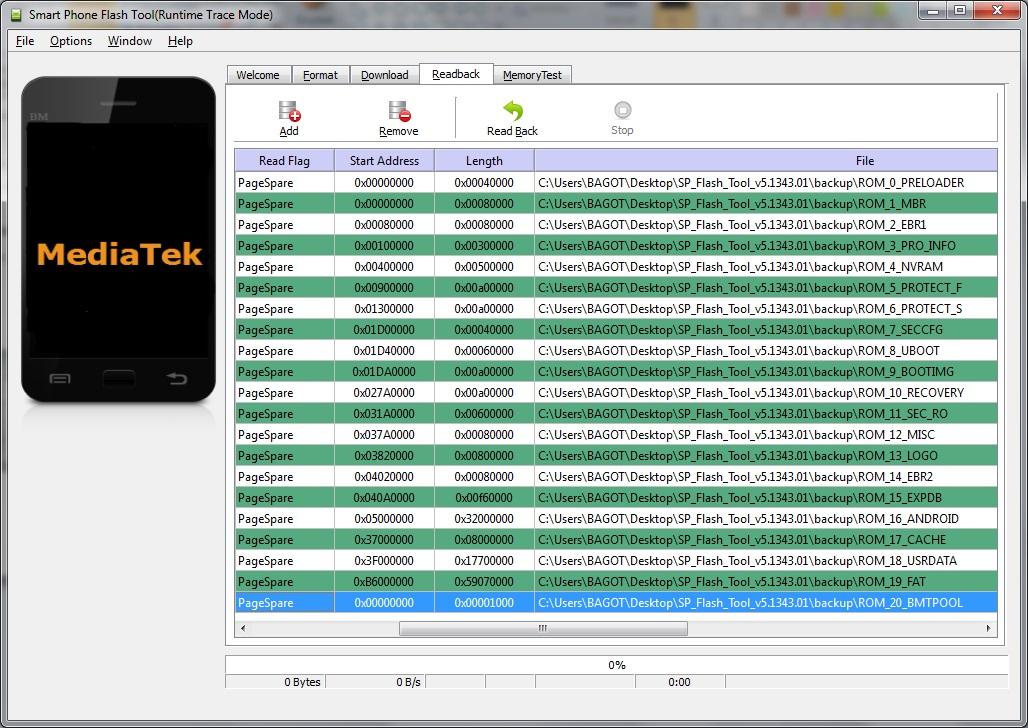Click length value 0x00001000
The width and height of the screenshot is (1028, 728).
click(484, 602)
